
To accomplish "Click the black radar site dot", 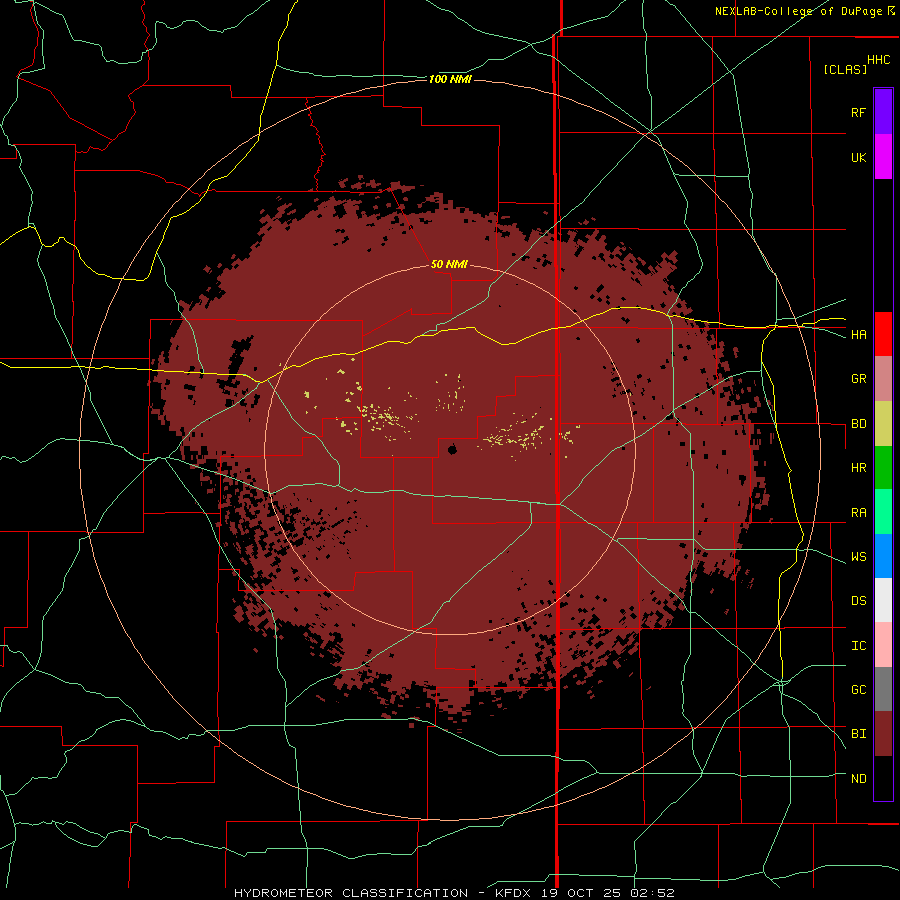I will 452,449.
